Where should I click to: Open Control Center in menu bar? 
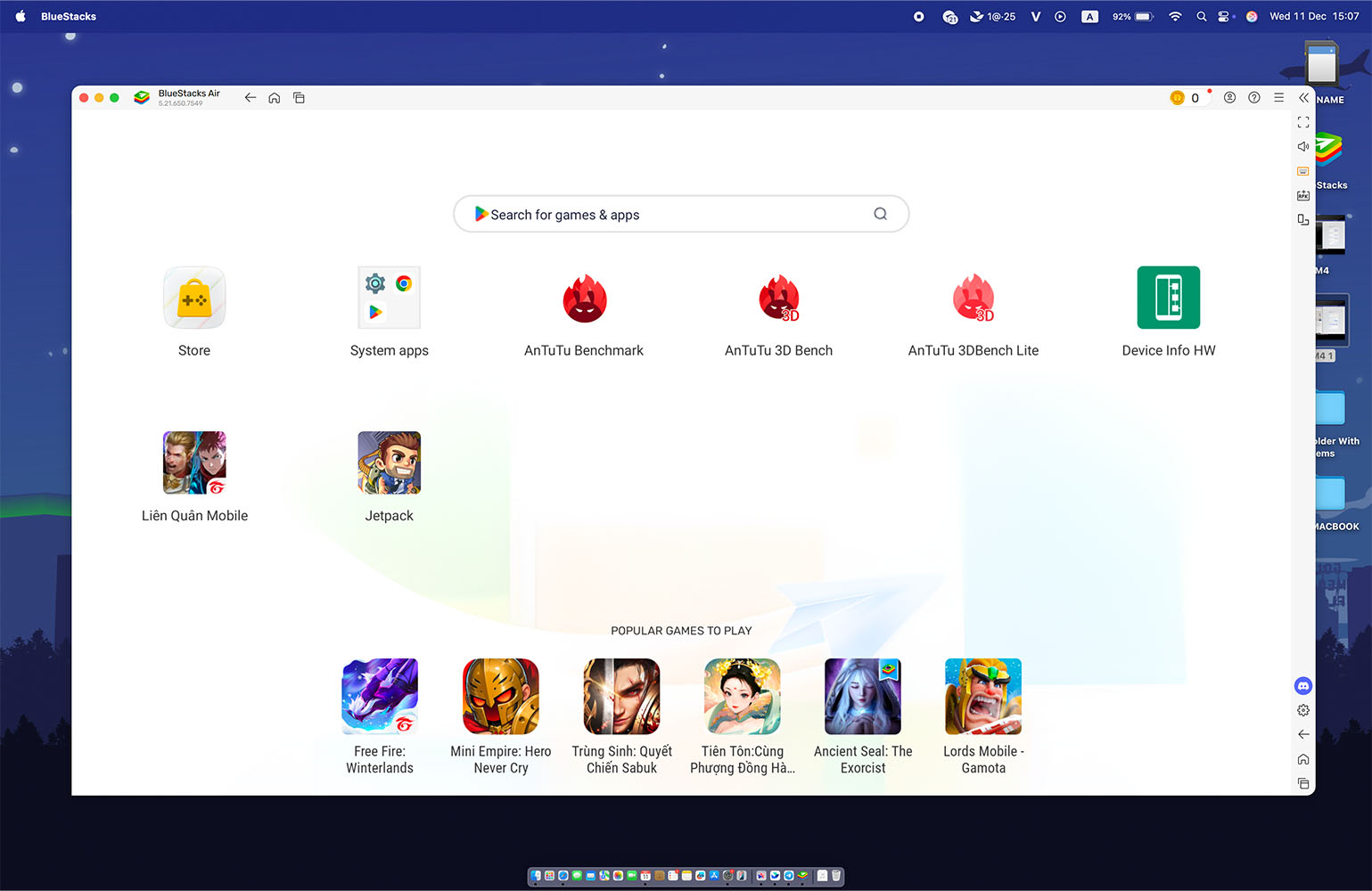tap(1225, 16)
